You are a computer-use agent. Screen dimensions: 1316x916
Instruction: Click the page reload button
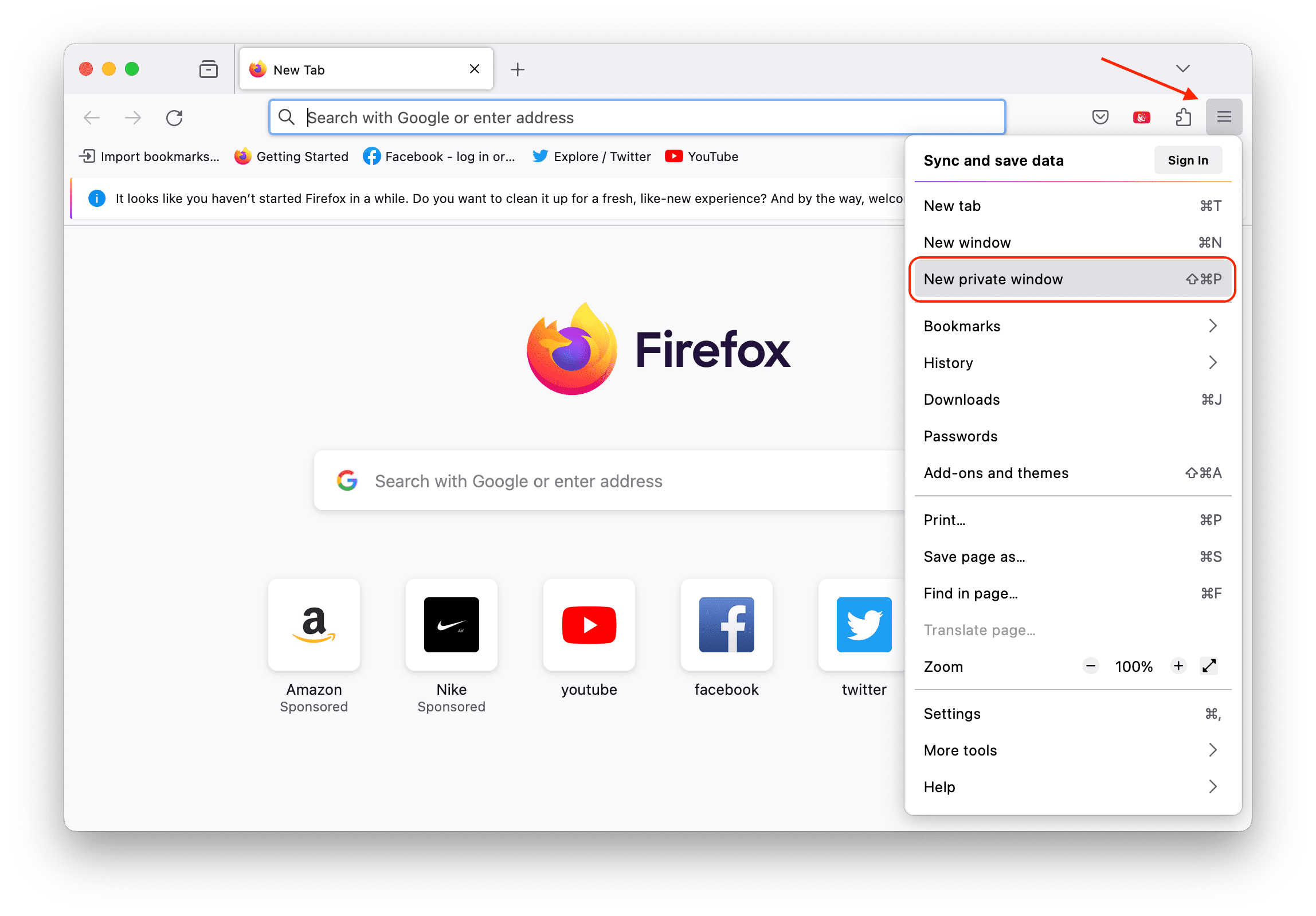click(x=176, y=118)
